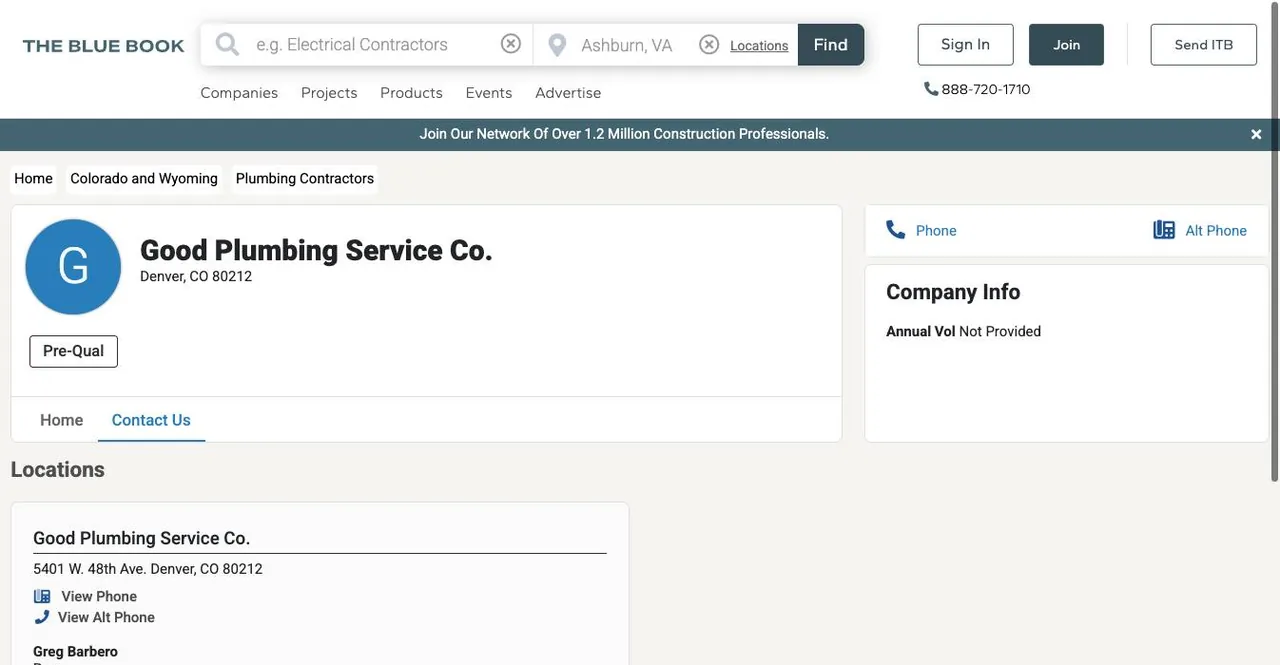Screen dimensions: 1280x665
Task: Click the phone handset icon near 888-720-1710
Action: tap(931, 89)
